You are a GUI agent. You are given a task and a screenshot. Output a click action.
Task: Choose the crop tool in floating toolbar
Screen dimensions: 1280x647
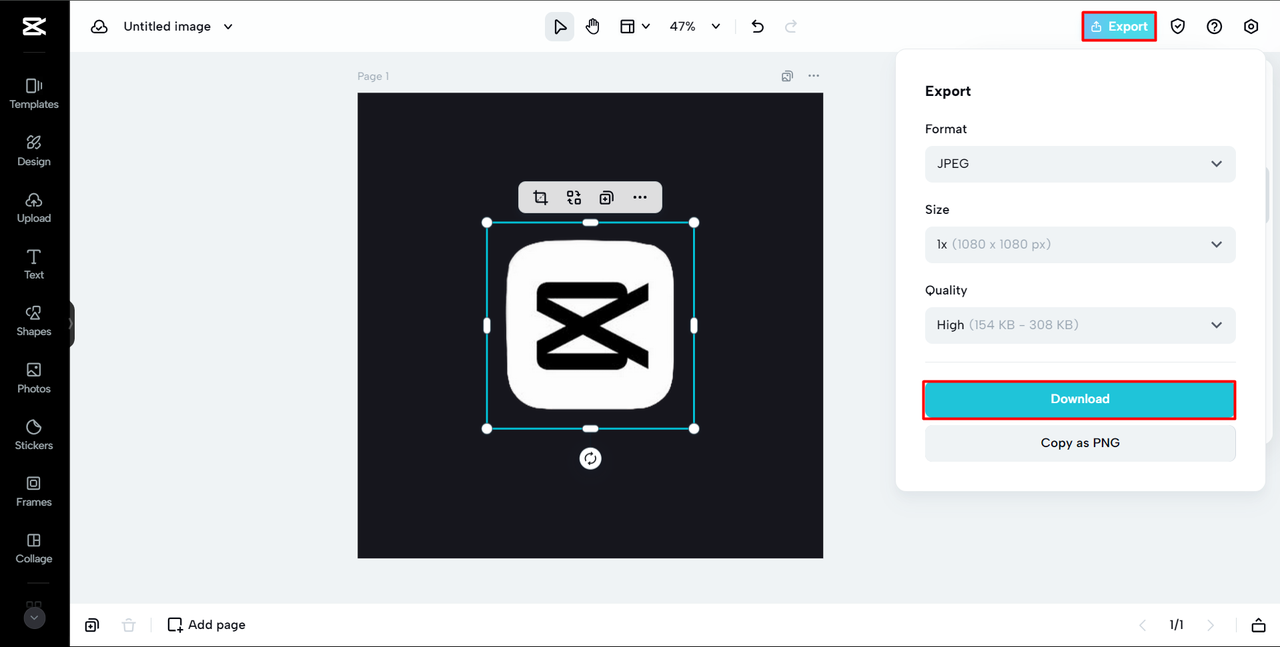(541, 198)
